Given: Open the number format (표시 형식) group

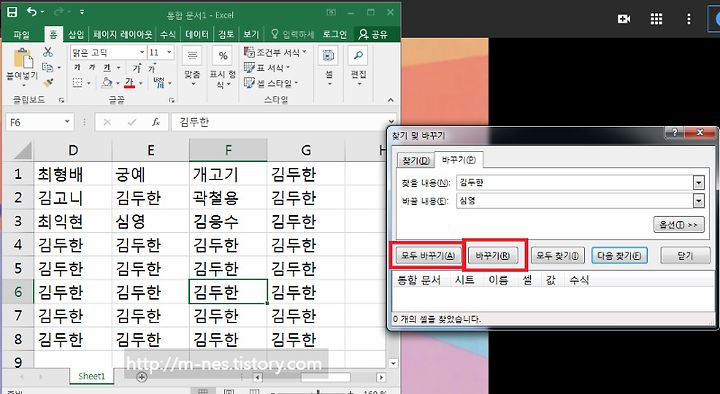Looking at the screenshot, I should 223,67.
